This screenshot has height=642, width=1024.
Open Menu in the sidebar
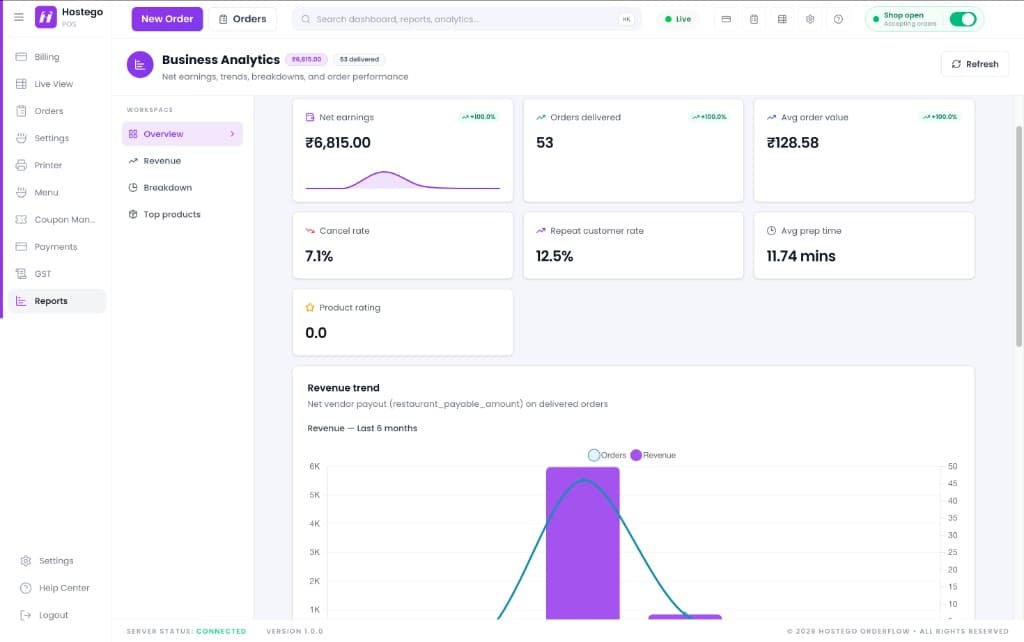(x=57, y=192)
